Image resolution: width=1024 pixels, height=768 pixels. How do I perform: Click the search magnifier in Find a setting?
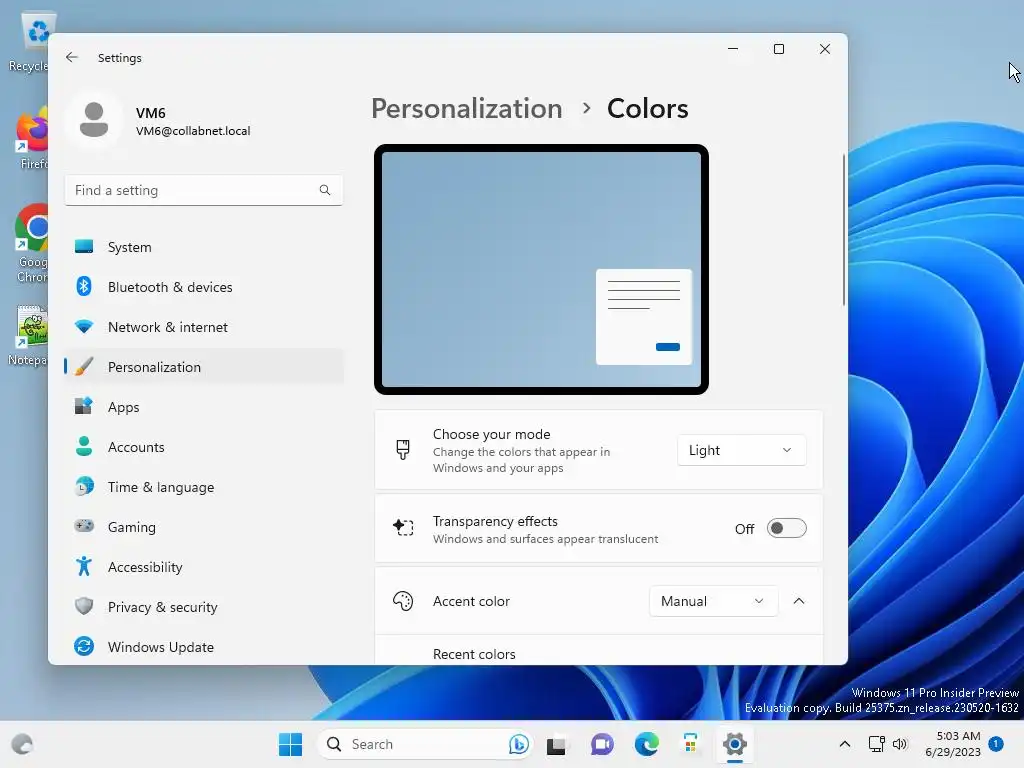pos(325,190)
